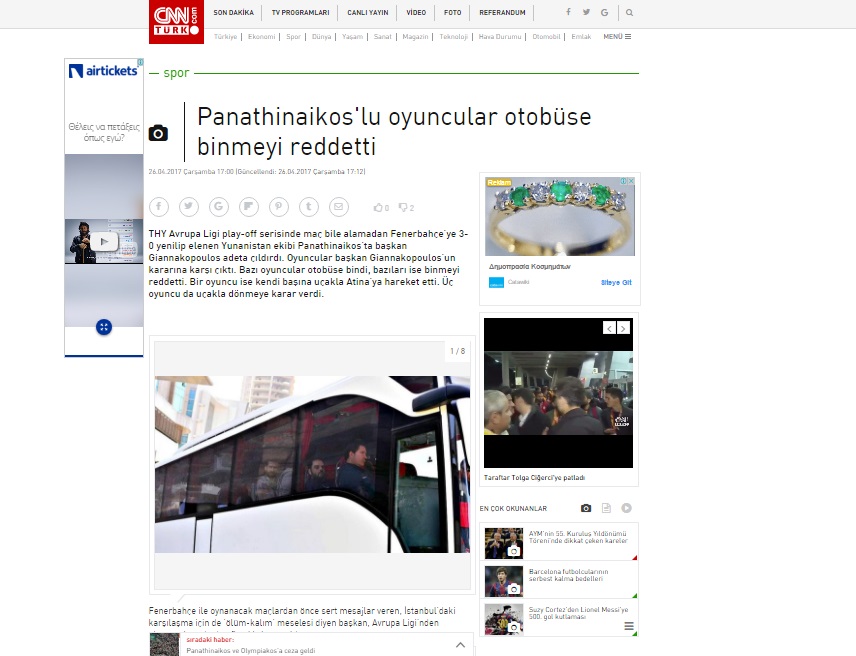The image size is (856, 656).
Task: Go to Teknoloji category
Action: 454,37
